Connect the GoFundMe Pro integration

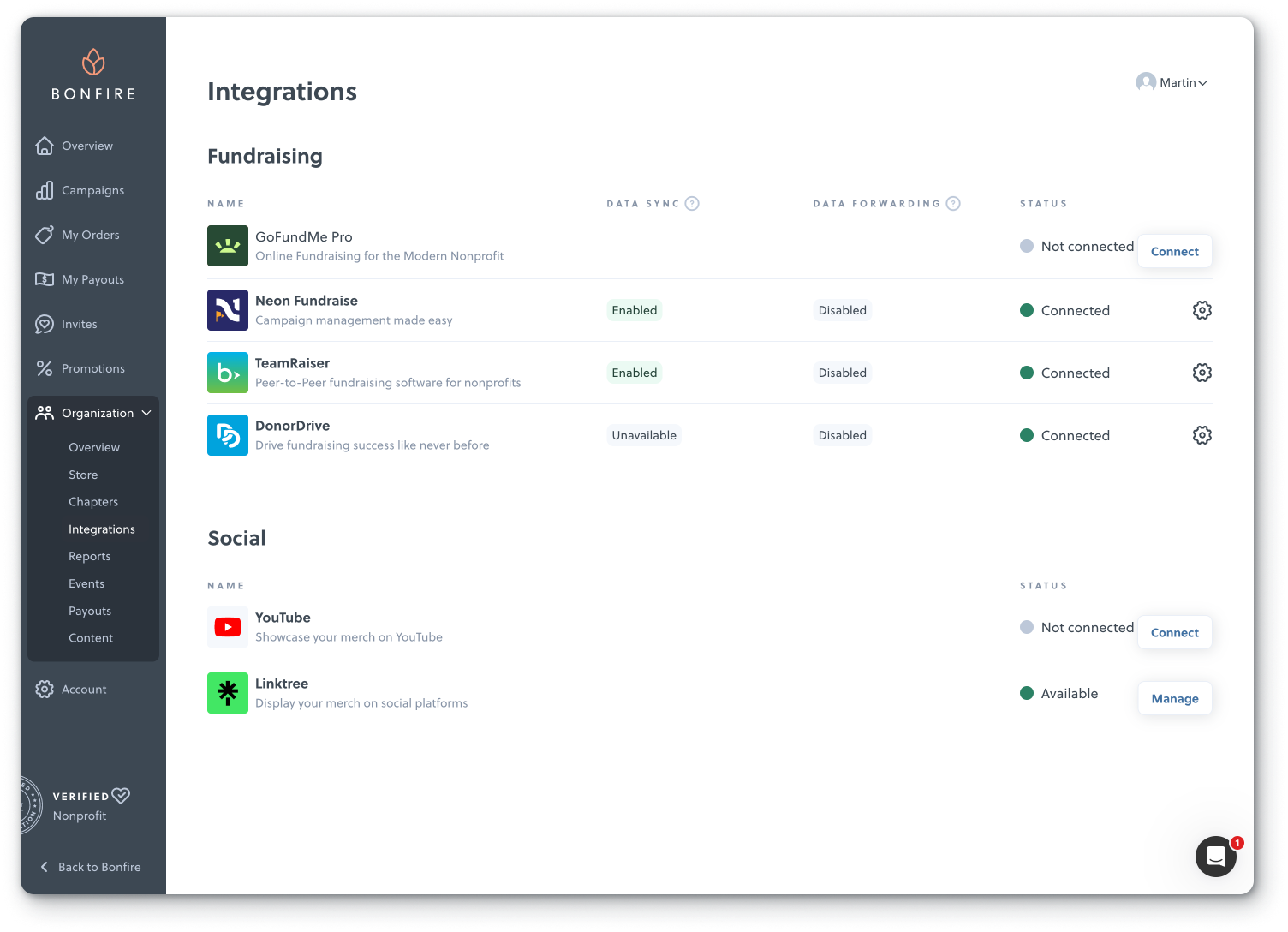pos(1174,251)
